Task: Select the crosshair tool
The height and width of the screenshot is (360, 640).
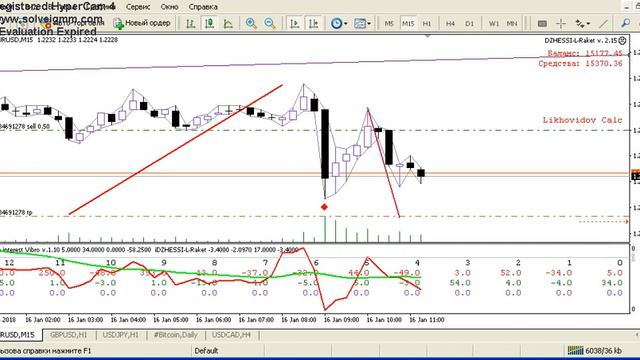Action: (561, 24)
